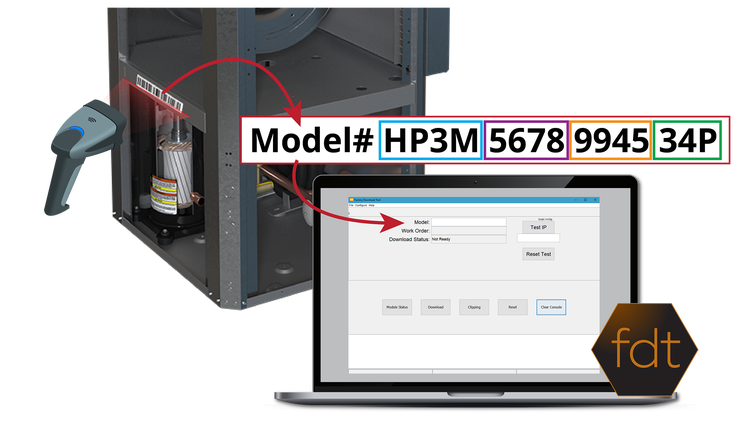The height and width of the screenshot is (422, 750).
Task: Click the barcode label on the unit
Action: pos(159,94)
